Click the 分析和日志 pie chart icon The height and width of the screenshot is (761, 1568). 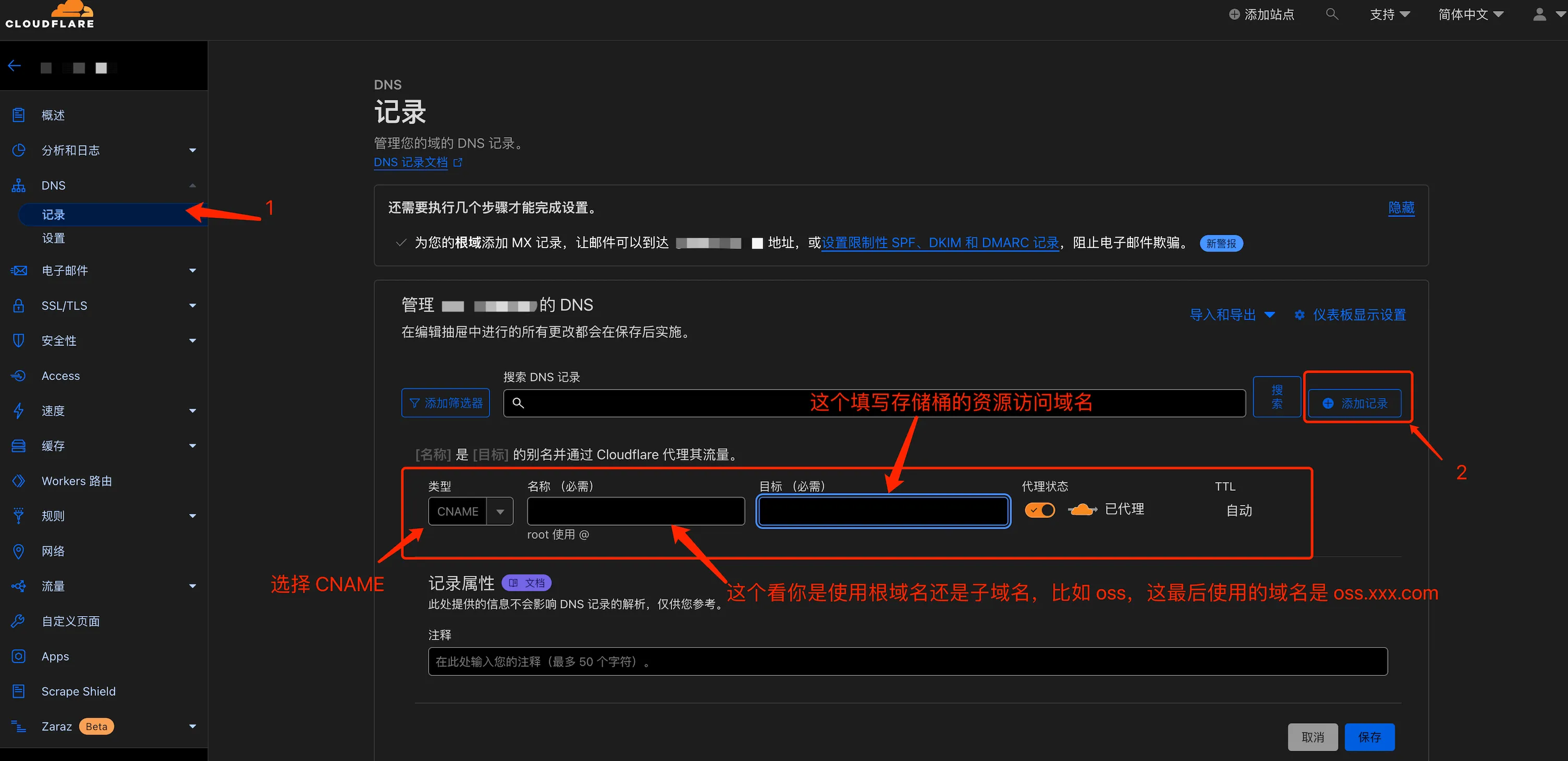tap(19, 150)
